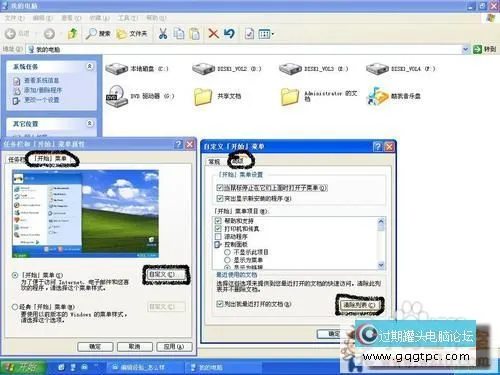Click the blue Undo arrow icon

click(229, 34)
